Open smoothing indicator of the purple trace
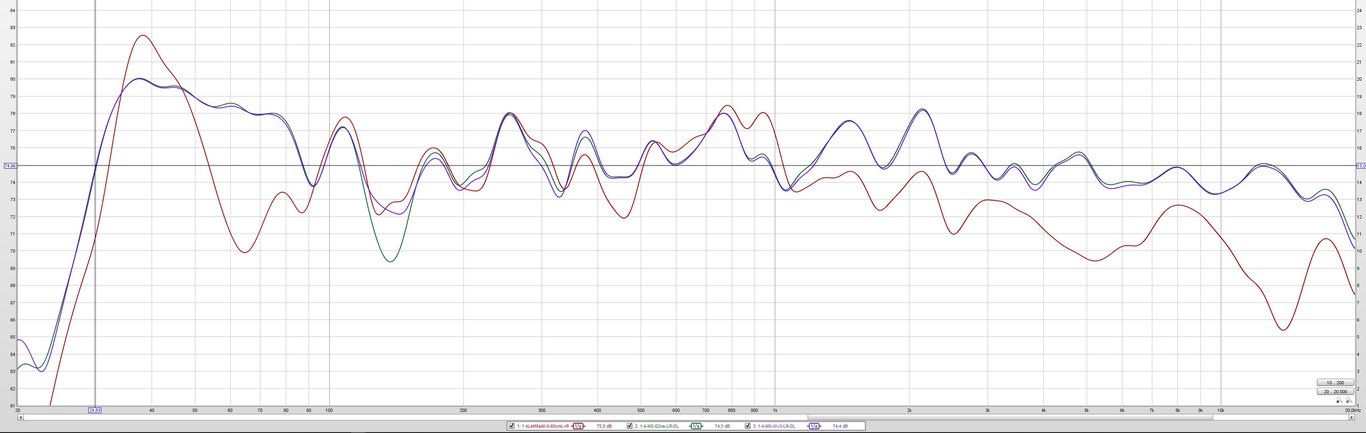The width and height of the screenshot is (1366, 433). [814, 426]
